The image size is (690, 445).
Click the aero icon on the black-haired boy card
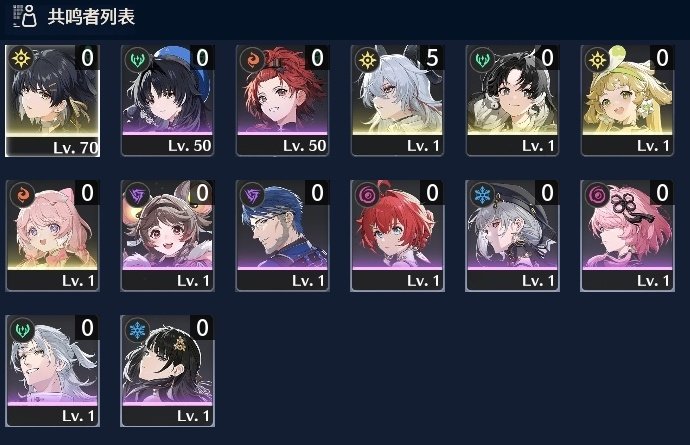click(483, 59)
